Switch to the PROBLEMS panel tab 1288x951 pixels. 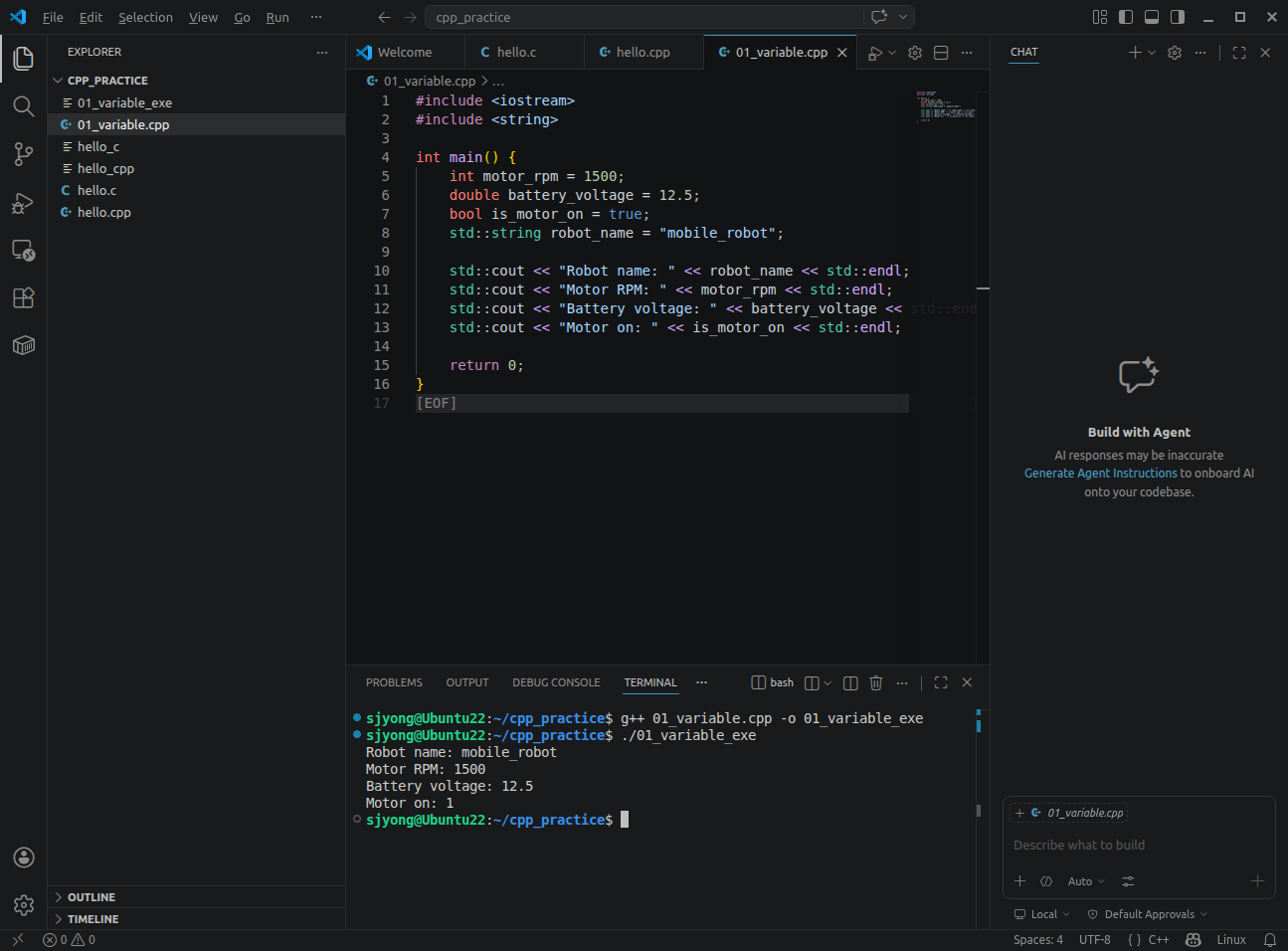tap(394, 682)
